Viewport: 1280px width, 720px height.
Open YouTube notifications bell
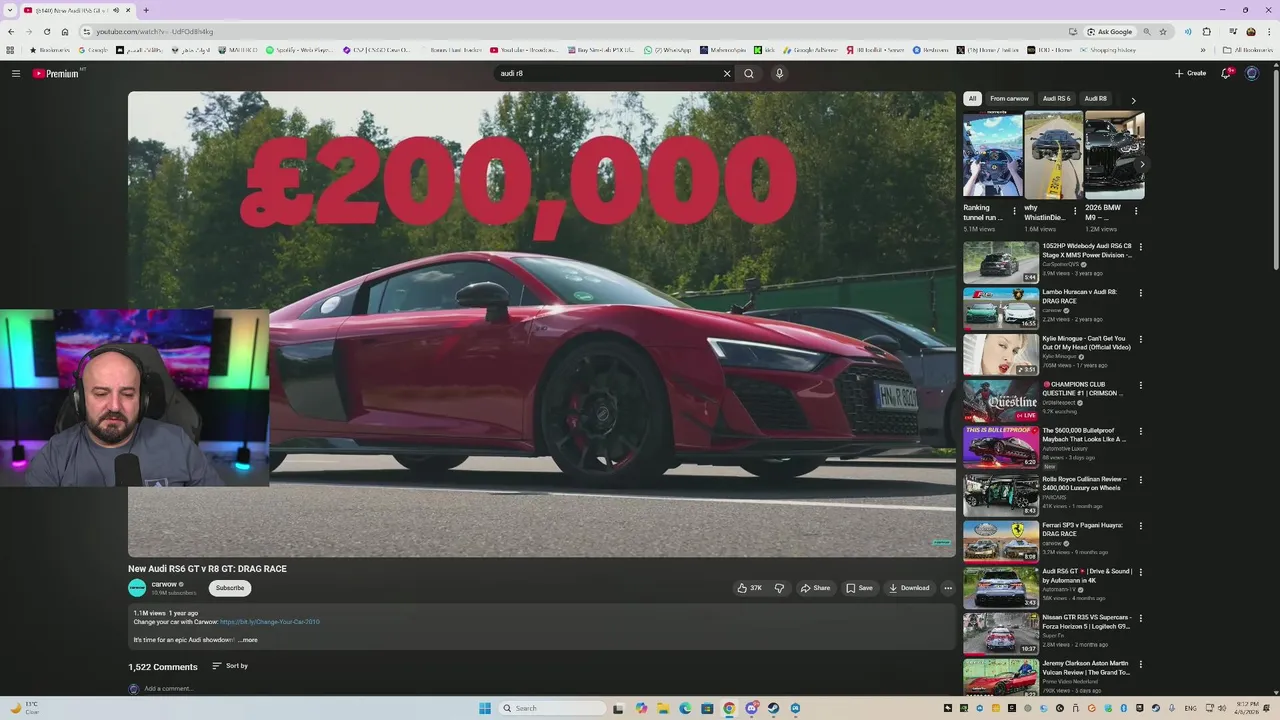point(1226,73)
